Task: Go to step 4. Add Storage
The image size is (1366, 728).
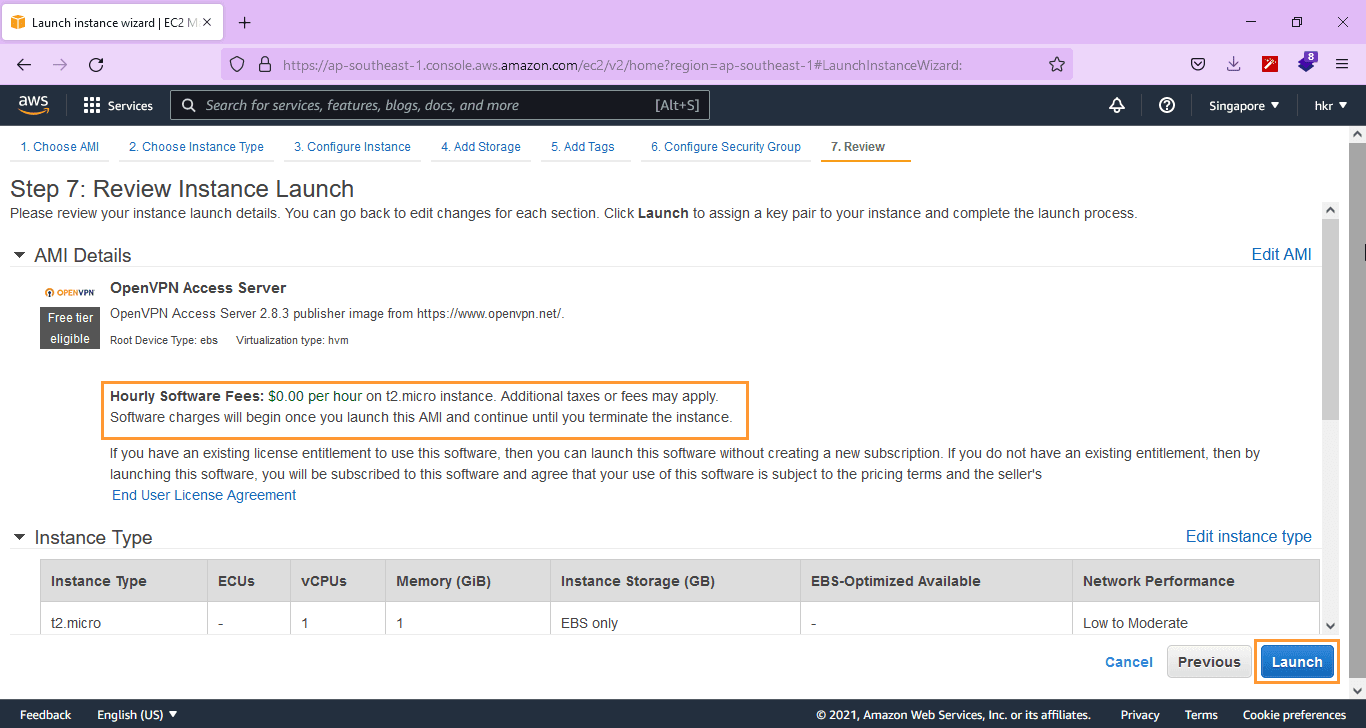Action: point(481,146)
